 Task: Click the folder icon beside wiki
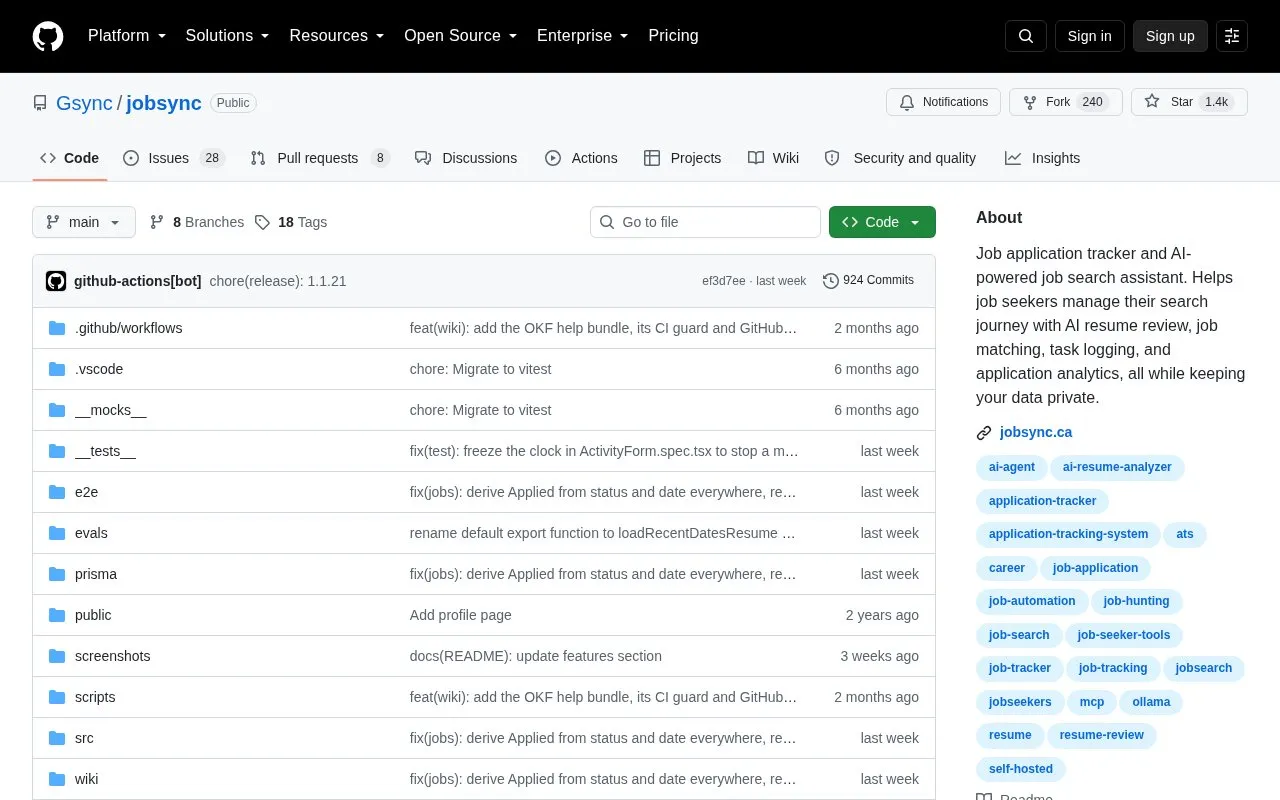[57, 779]
